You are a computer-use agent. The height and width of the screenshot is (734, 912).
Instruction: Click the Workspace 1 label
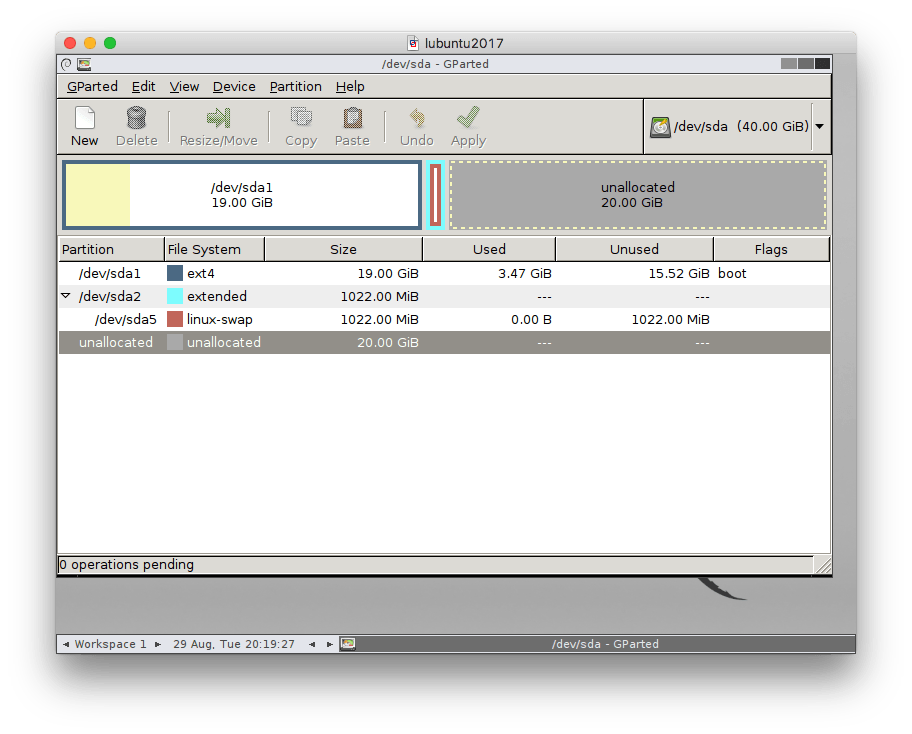point(111,644)
